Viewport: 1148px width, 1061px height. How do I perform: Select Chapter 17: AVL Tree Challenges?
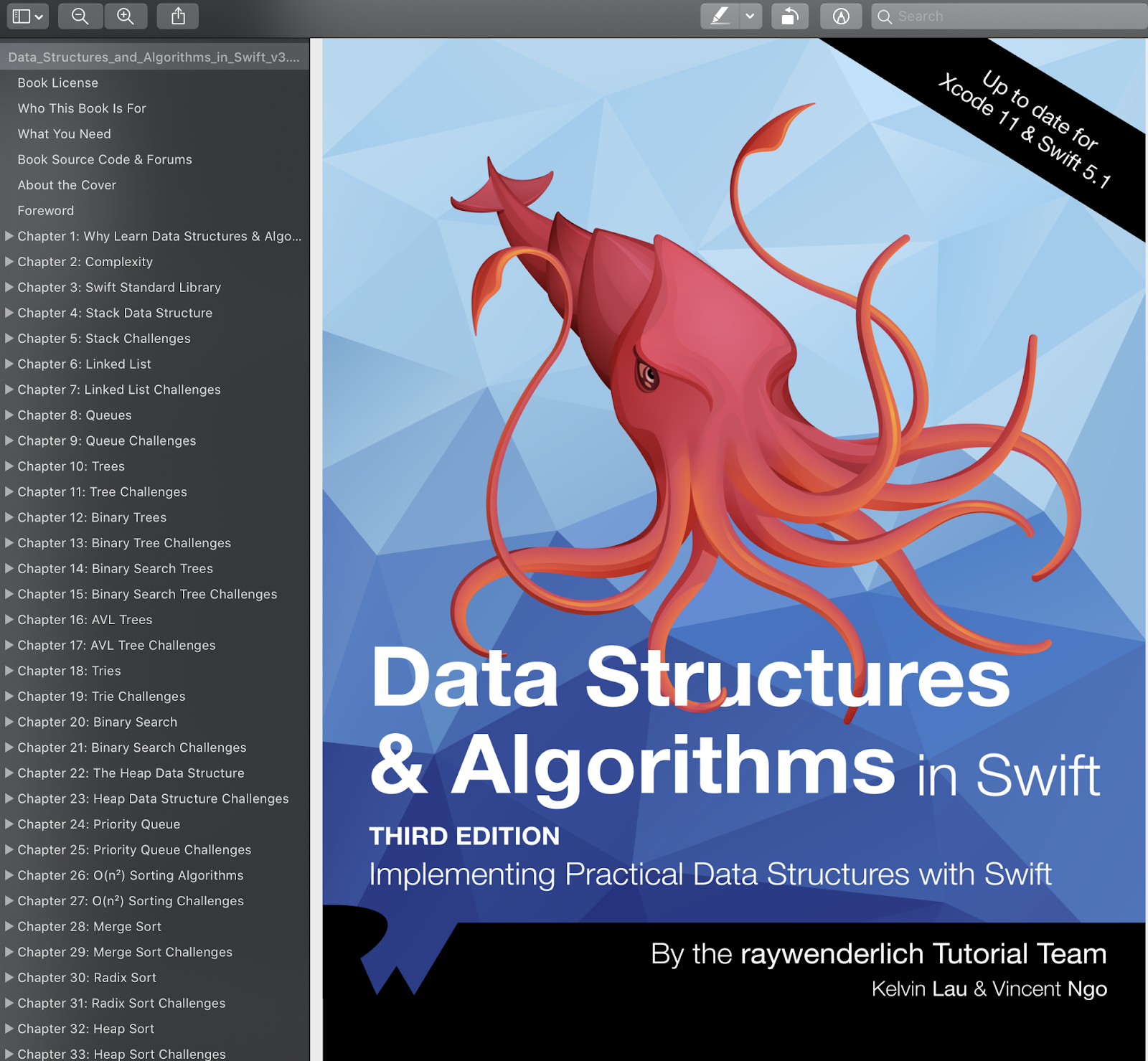pyautogui.click(x=116, y=646)
